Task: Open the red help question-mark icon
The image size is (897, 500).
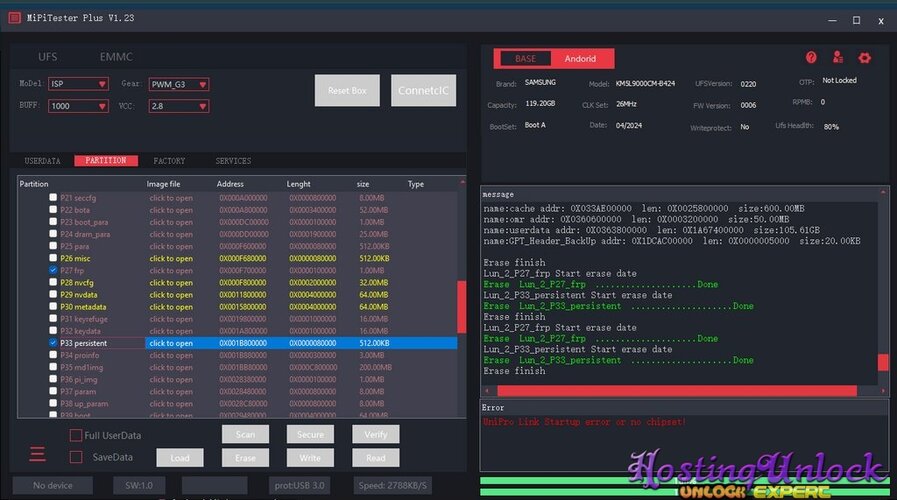Action: pos(811,57)
